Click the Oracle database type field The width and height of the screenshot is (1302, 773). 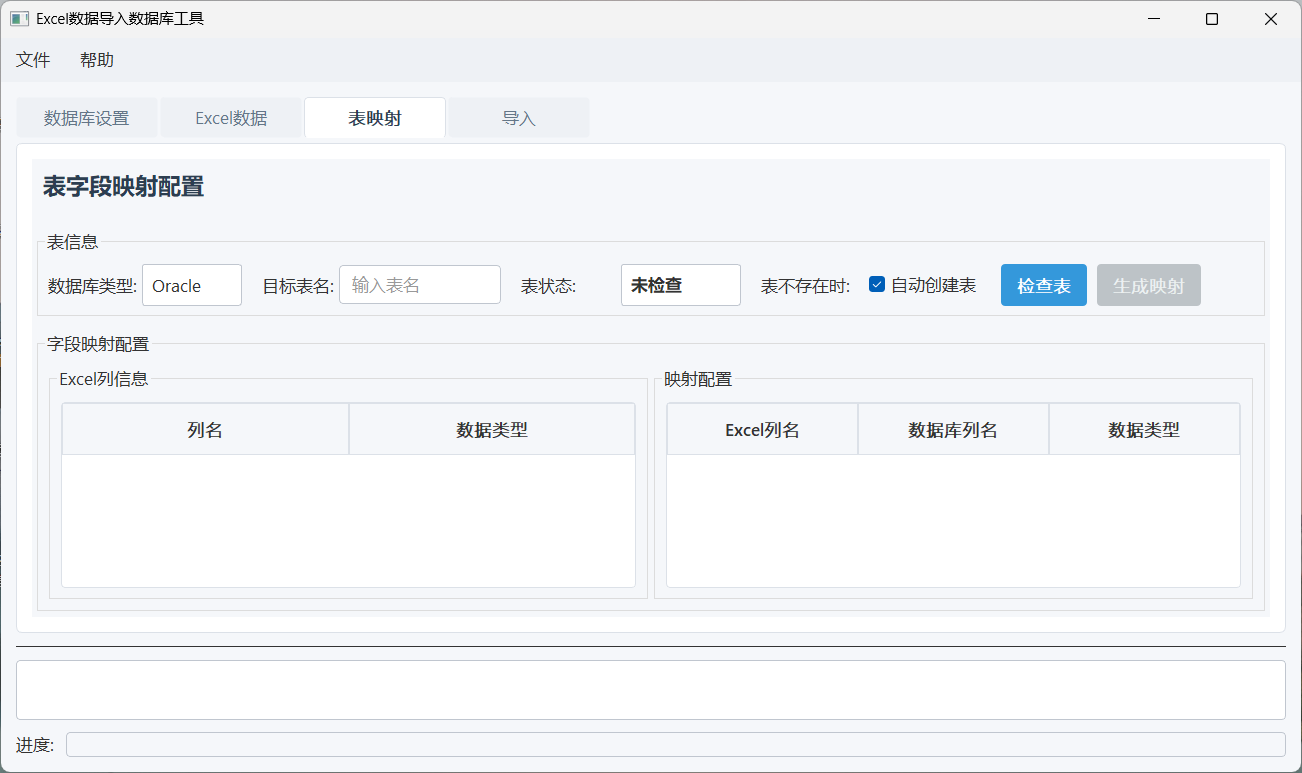point(192,285)
